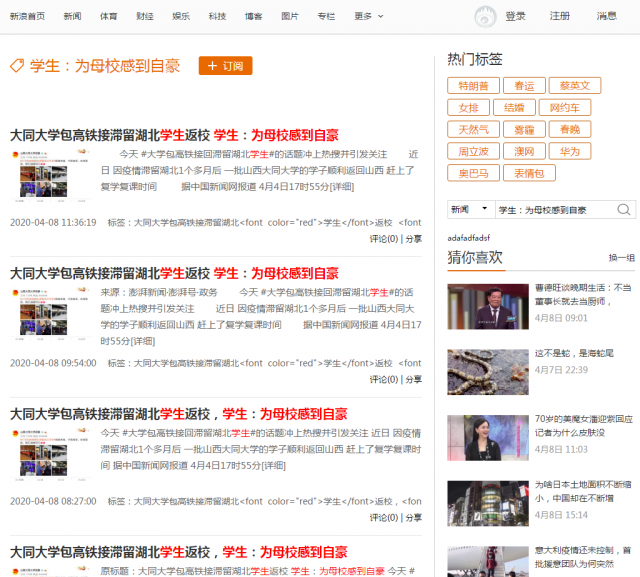This screenshot has height=577, width=640.
Task: Open 意大利疫情还未控制 recommended article
Action: coord(583,557)
